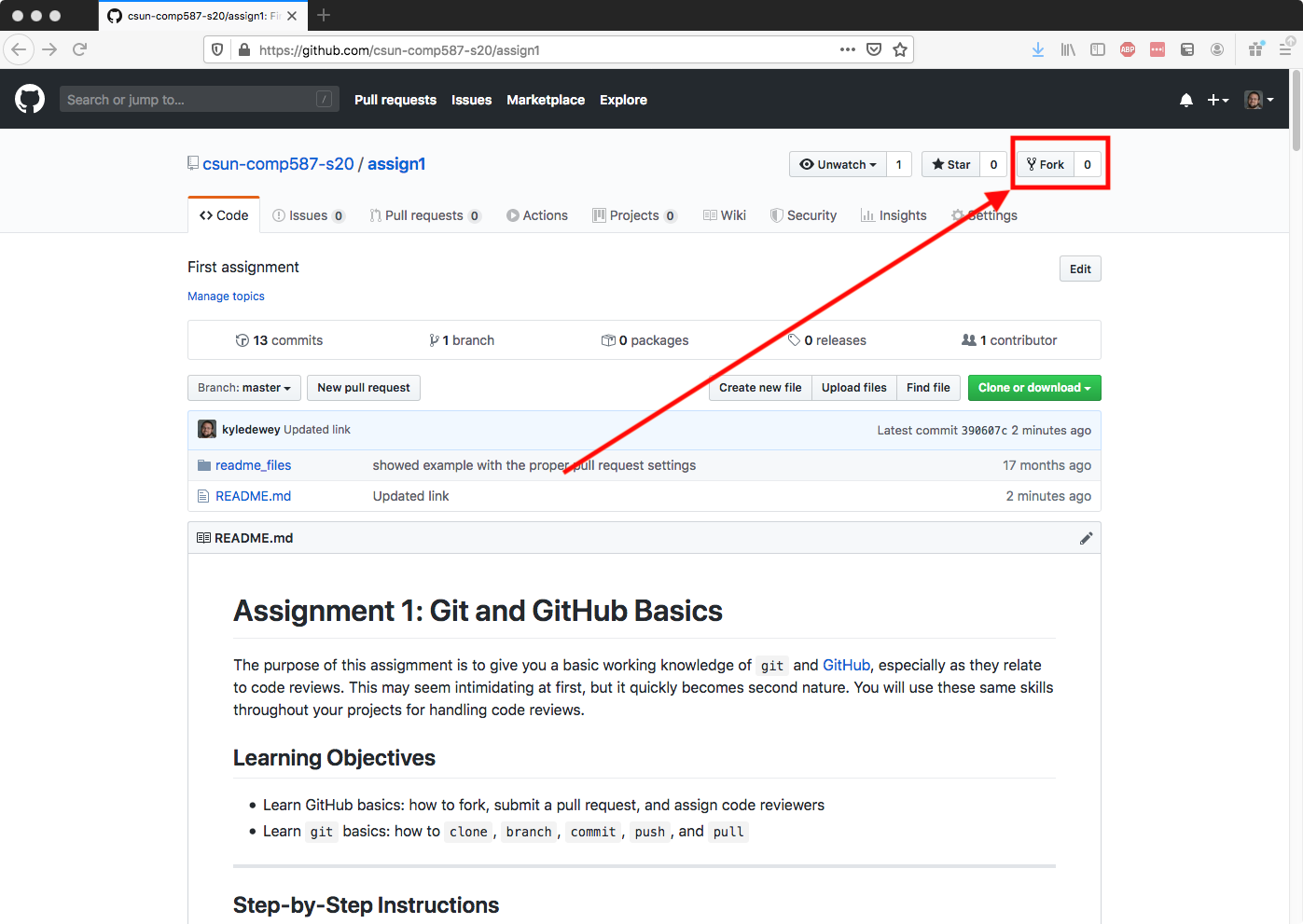
Task: Fork the repository
Action: pyautogui.click(x=1045, y=164)
